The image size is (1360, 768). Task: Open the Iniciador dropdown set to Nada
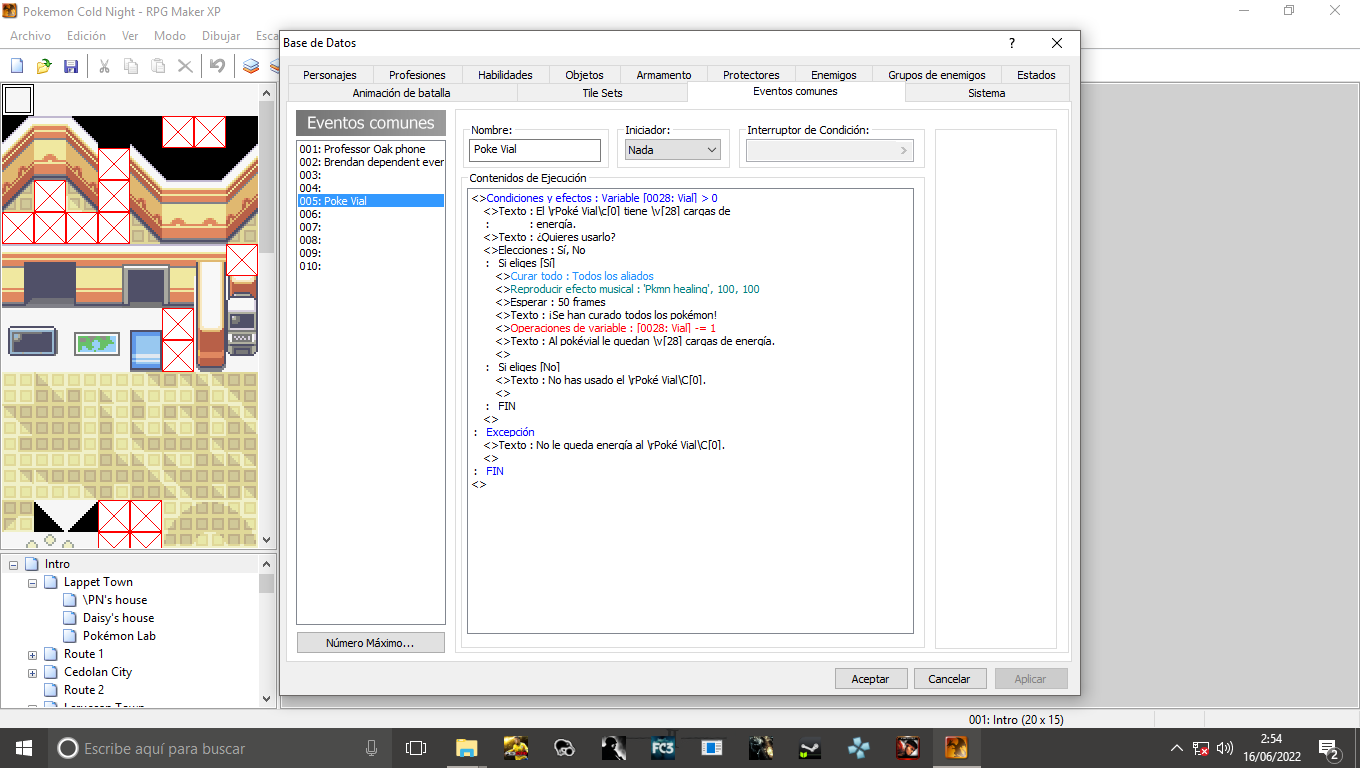point(672,150)
